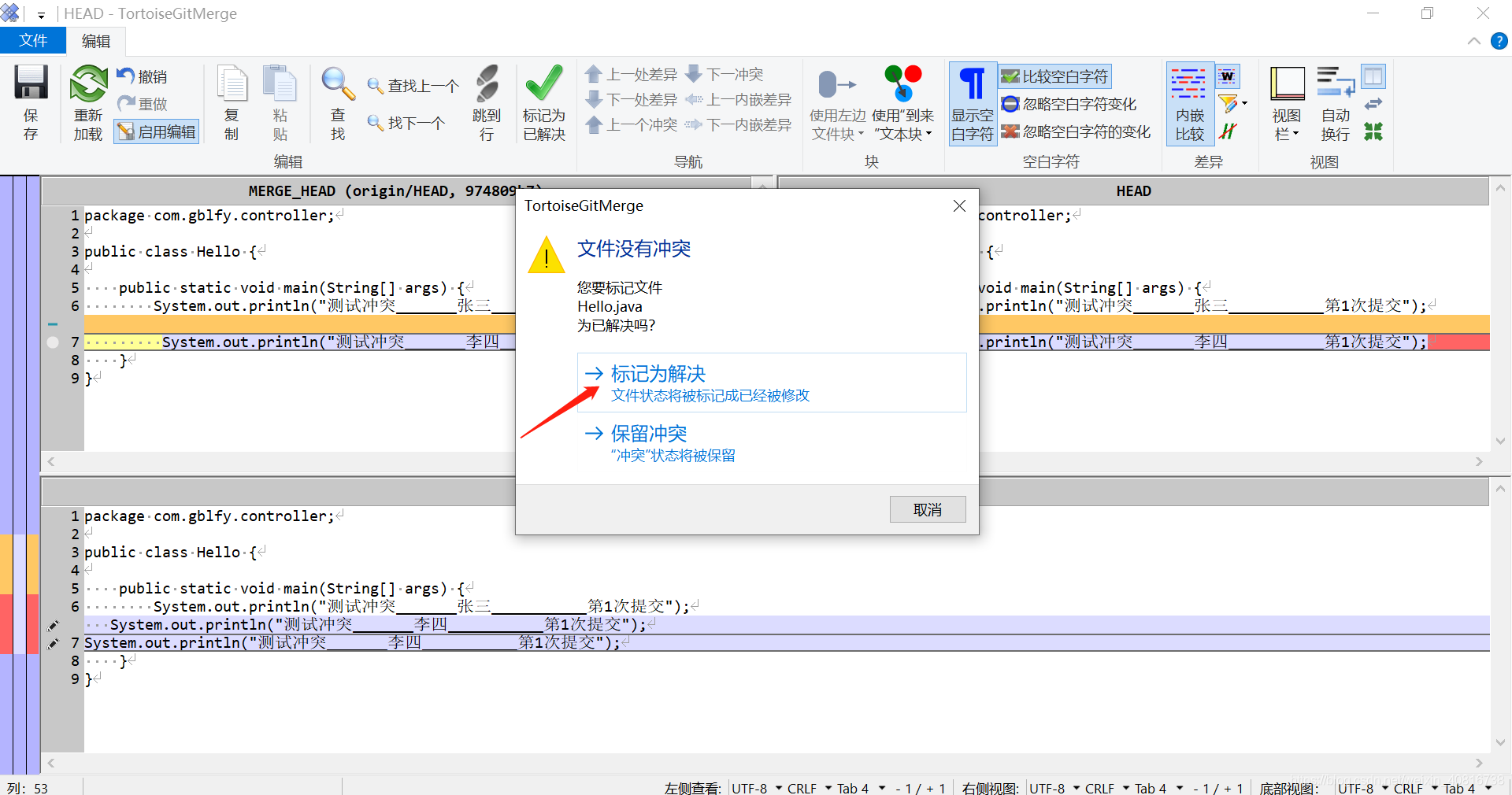Screen dimensions: 1512x795
Task: Copy the selection with the 复制 icon
Action: [x=232, y=103]
